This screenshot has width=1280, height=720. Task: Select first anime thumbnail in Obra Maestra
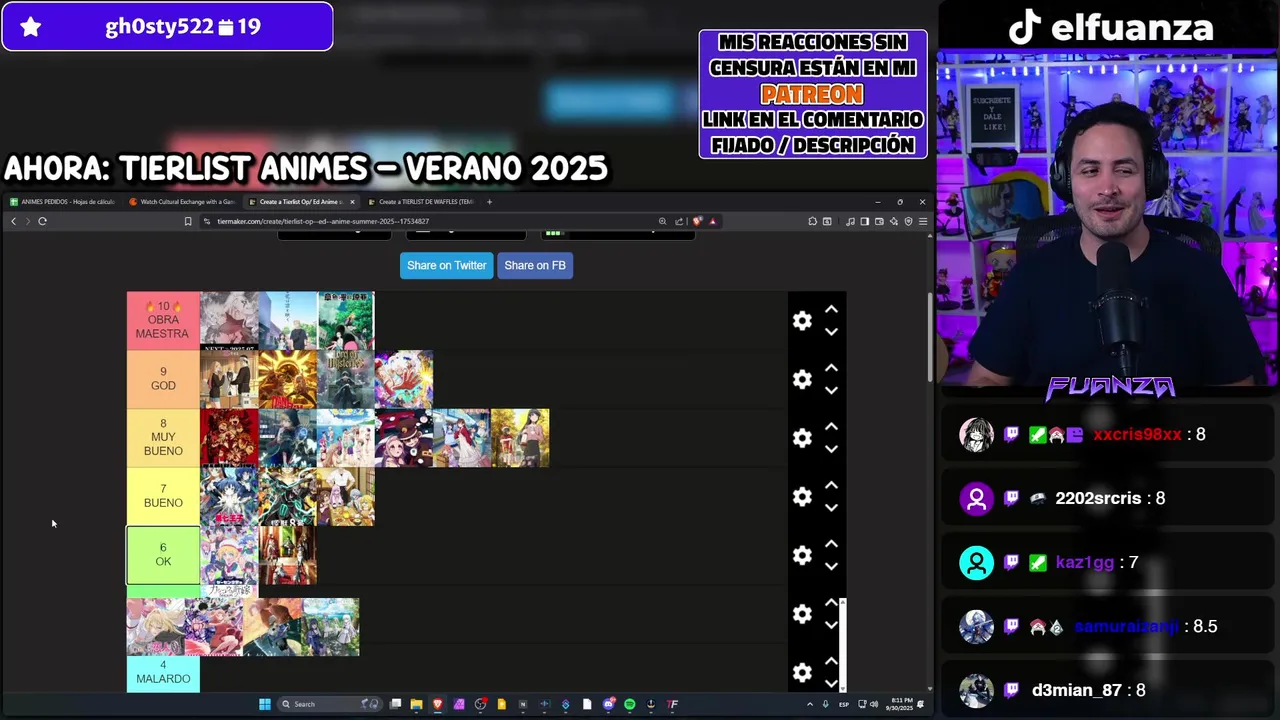click(229, 320)
